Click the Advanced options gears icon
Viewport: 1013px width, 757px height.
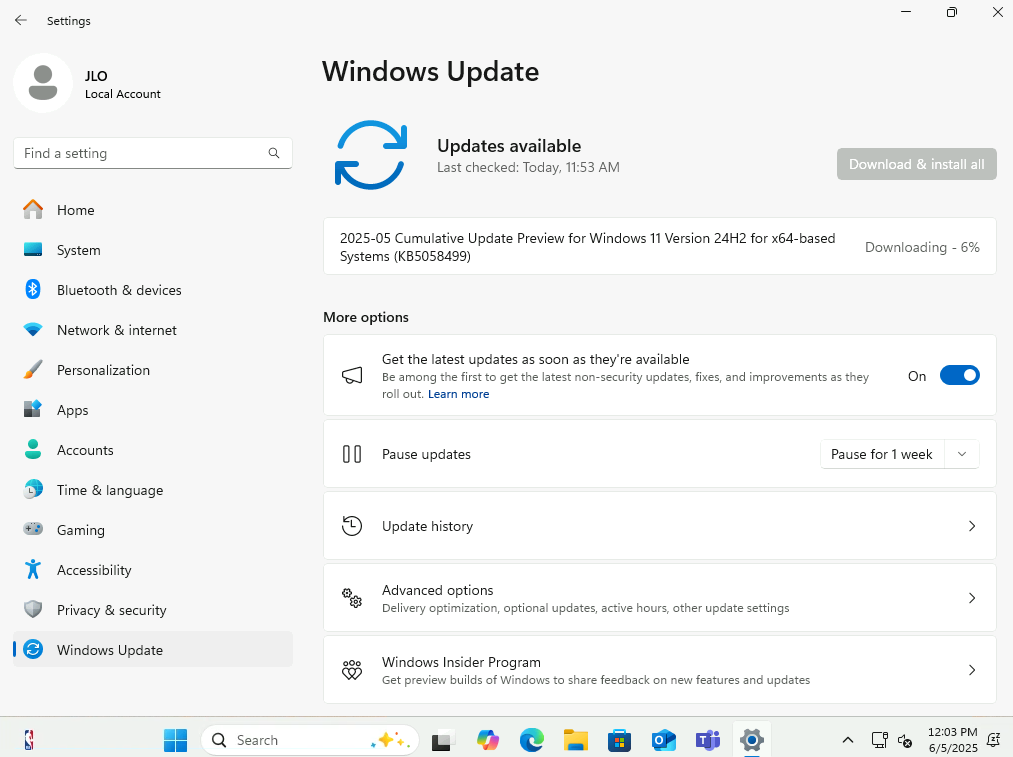[352, 598]
